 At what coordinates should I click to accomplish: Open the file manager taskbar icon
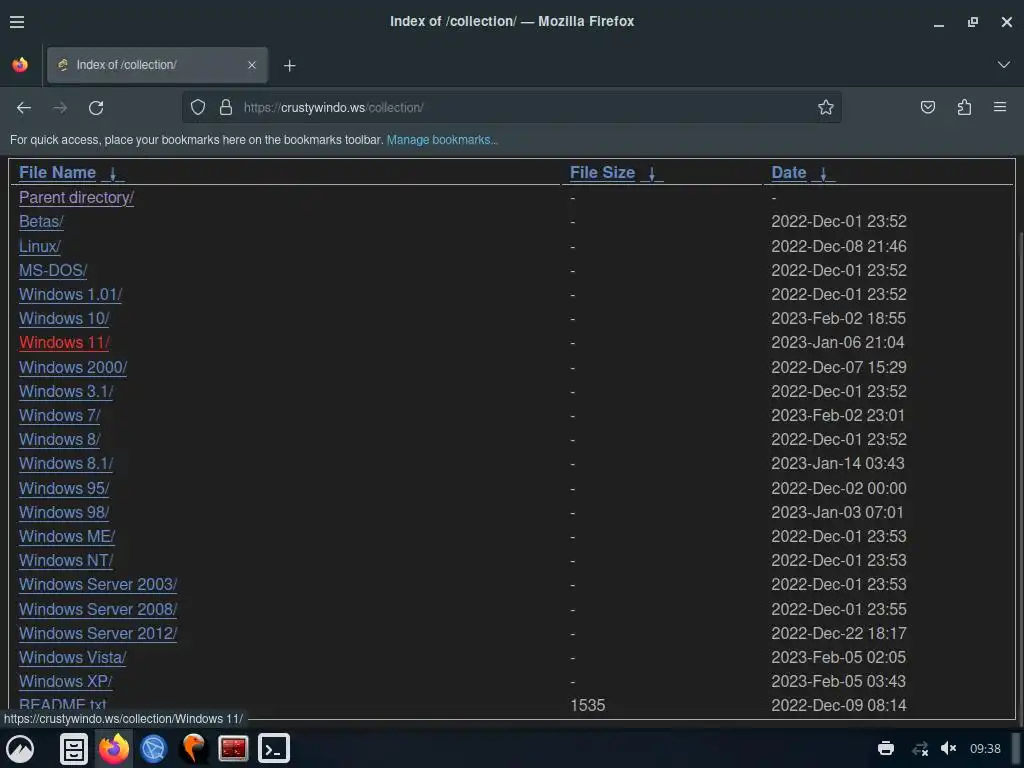[74, 748]
